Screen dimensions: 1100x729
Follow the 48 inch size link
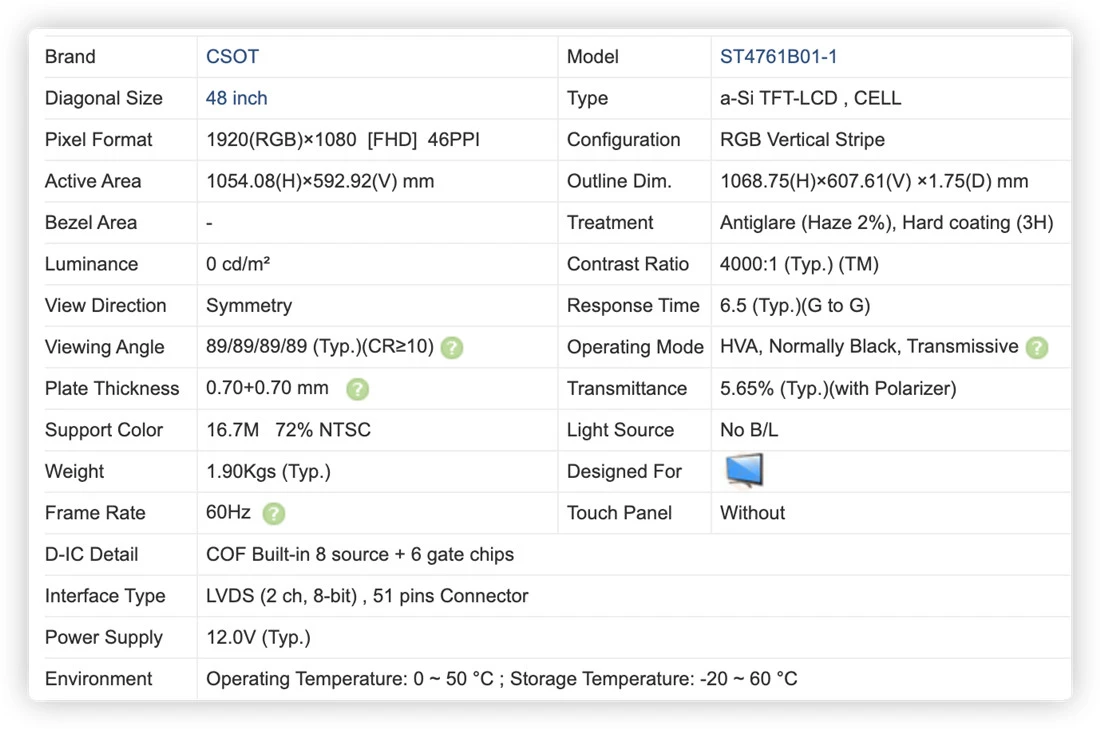tap(236, 98)
